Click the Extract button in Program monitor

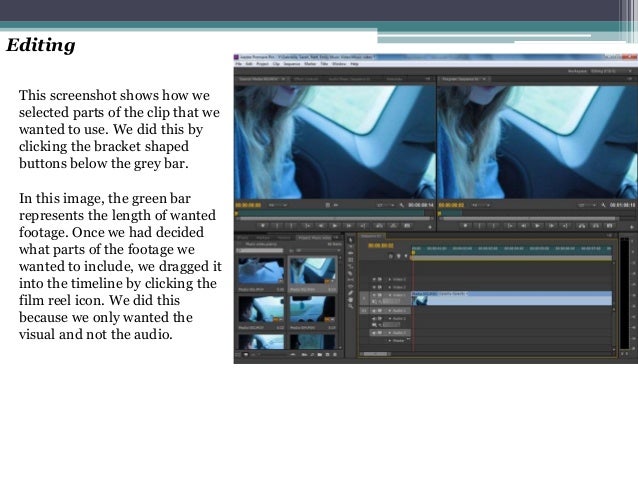596,226
